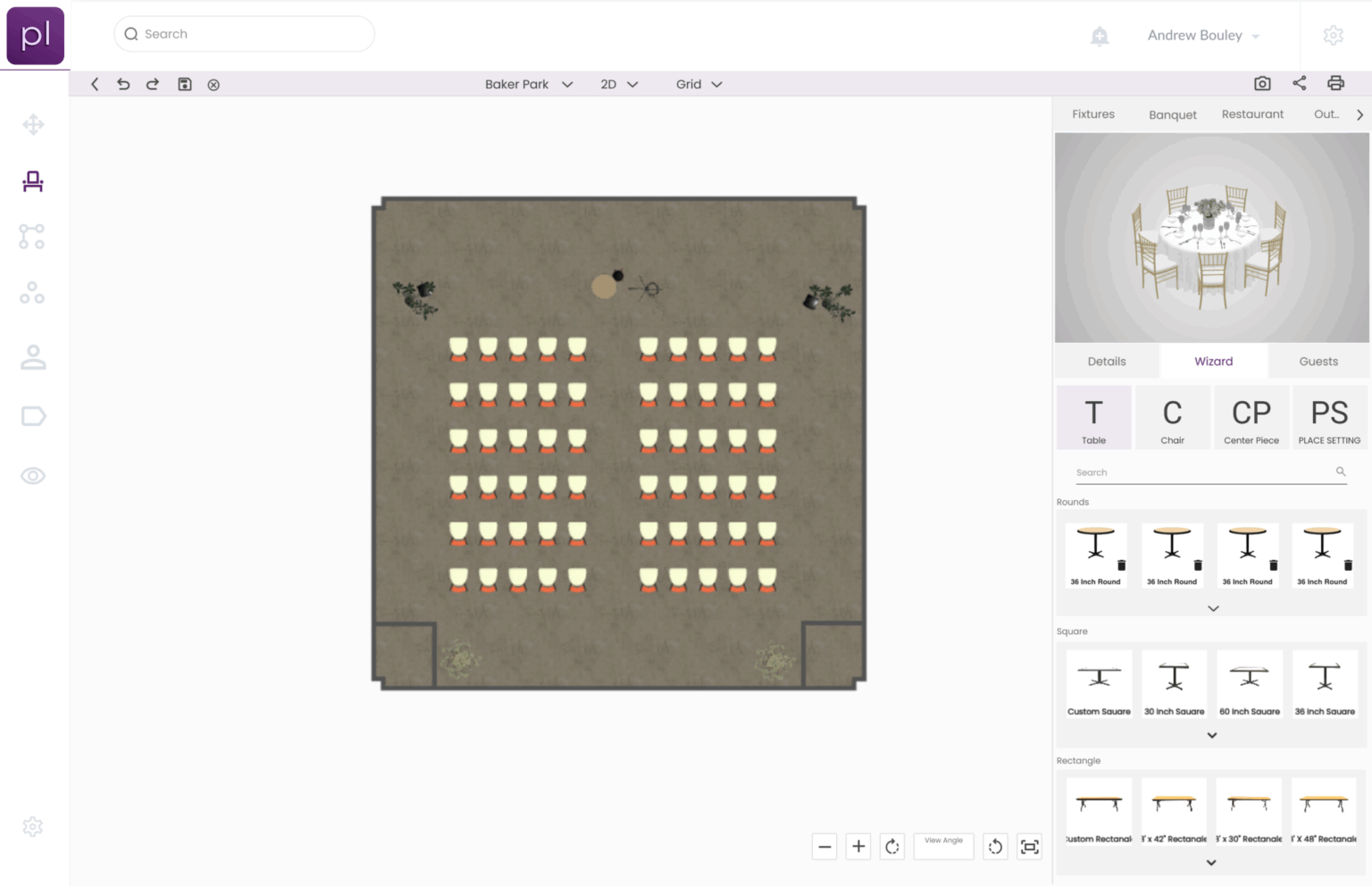Click the View Angle field
Viewport: 1372px width, 886px height.
point(943,847)
